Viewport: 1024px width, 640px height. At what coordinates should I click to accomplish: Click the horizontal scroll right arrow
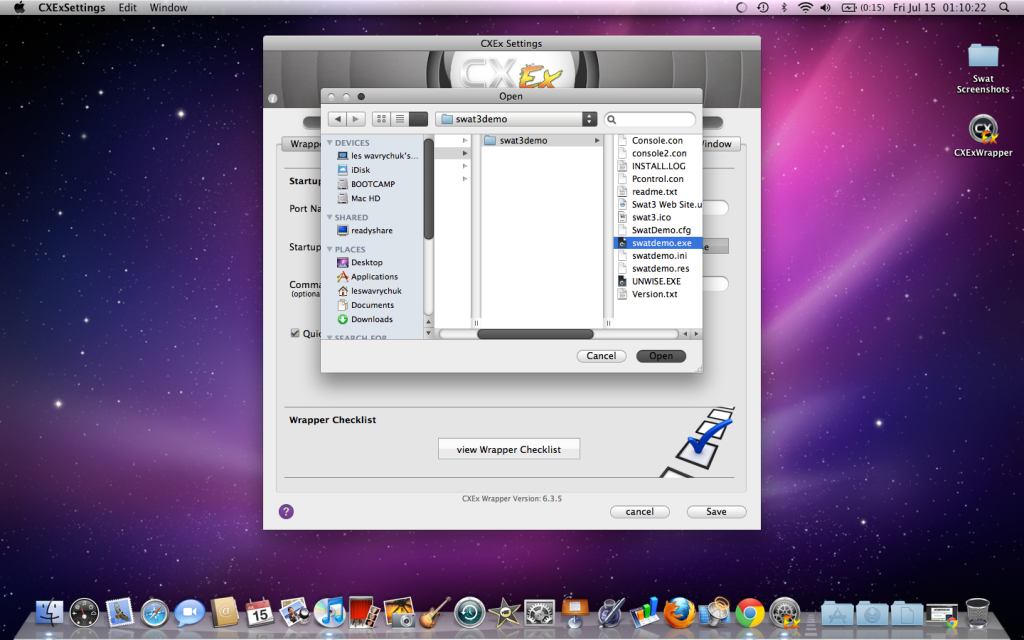(696, 334)
